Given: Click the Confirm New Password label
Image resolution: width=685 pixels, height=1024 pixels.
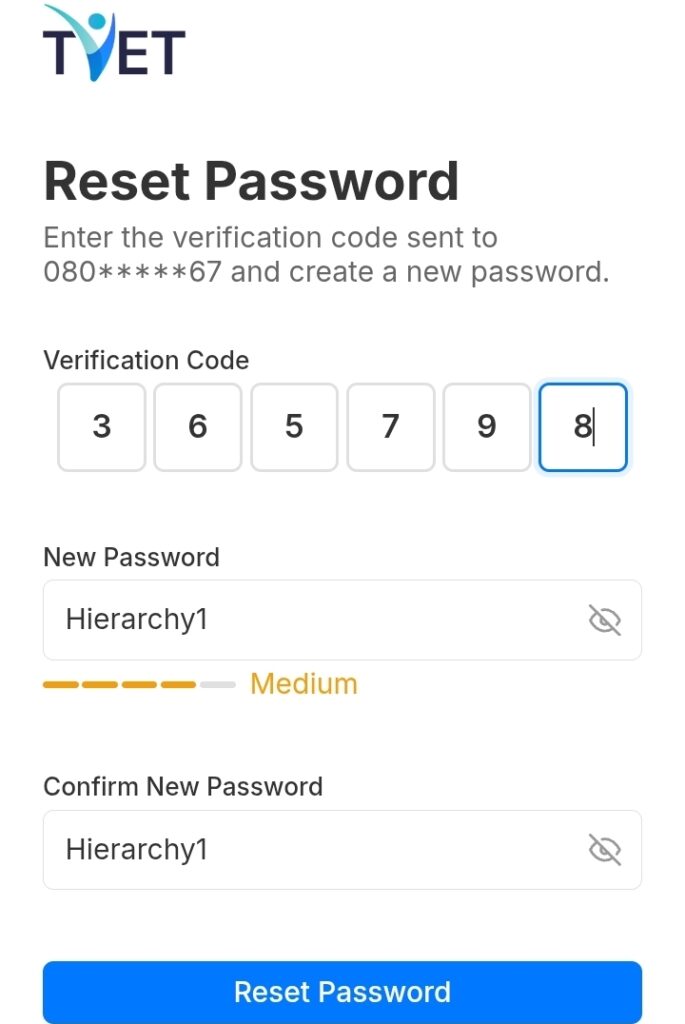Looking at the screenshot, I should click(183, 787).
